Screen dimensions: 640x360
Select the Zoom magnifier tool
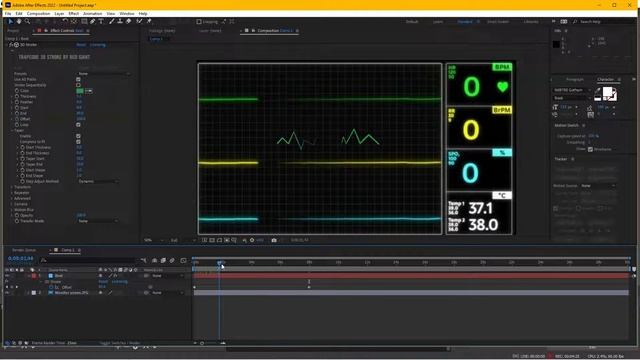[27, 21]
